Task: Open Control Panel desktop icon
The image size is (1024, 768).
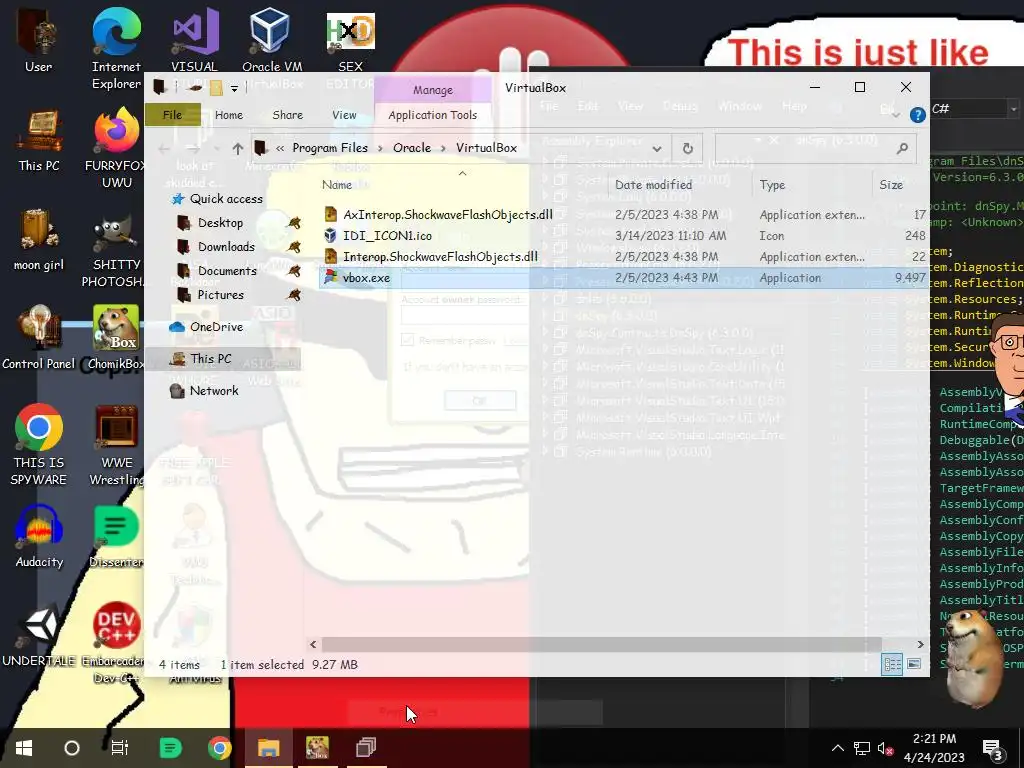Action: point(38,338)
